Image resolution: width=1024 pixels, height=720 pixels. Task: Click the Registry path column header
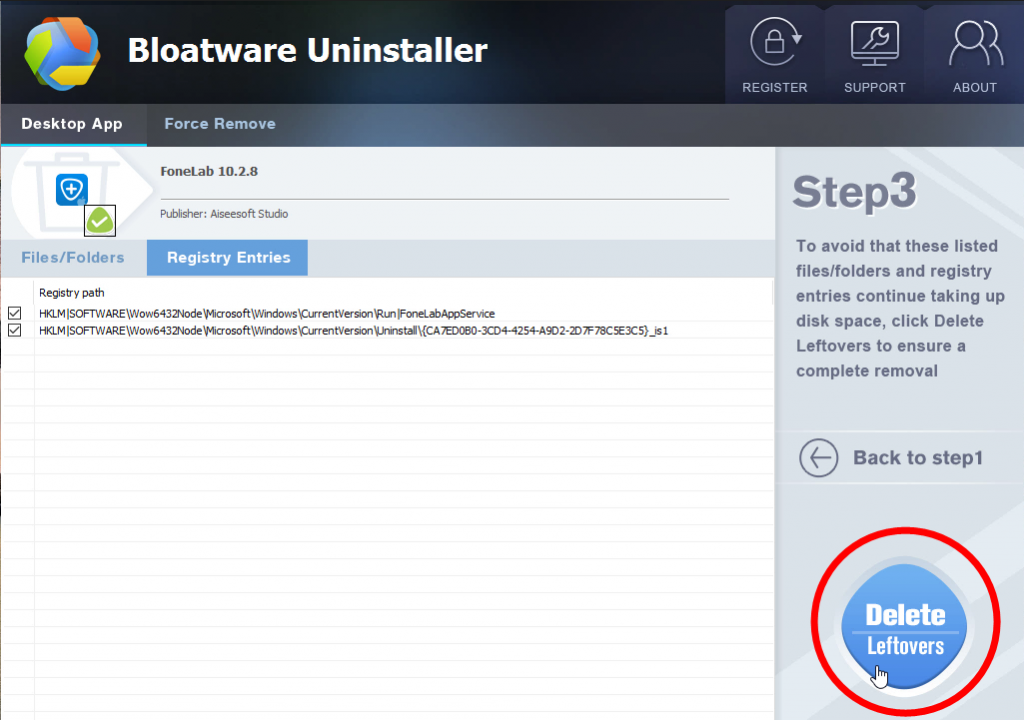pyautogui.click(x=71, y=293)
